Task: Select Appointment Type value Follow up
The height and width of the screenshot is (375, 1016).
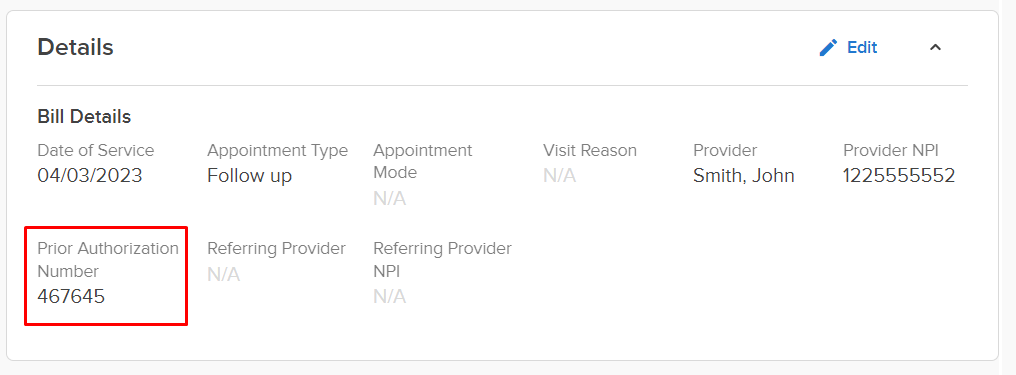Action: point(249,176)
